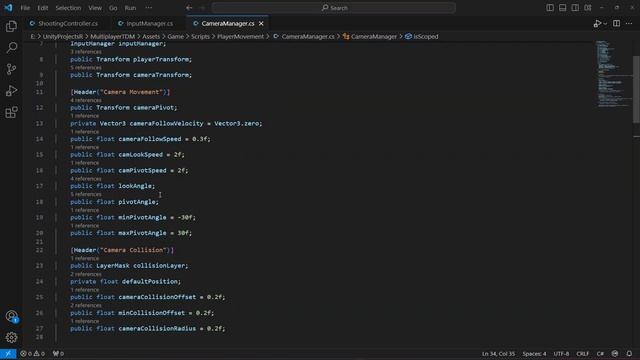
Task: Open notifications bell in status bar
Action: pos(629,353)
